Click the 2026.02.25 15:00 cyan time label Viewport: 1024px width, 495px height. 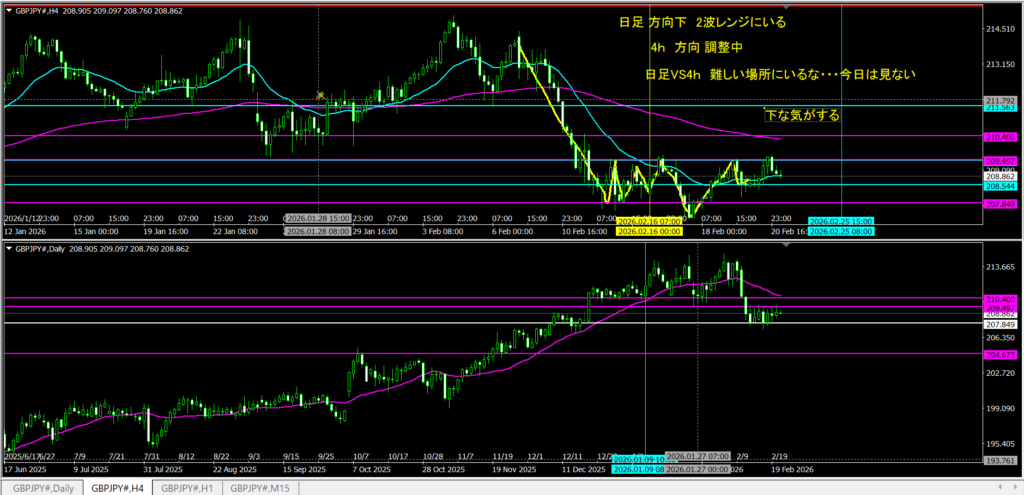point(840,220)
